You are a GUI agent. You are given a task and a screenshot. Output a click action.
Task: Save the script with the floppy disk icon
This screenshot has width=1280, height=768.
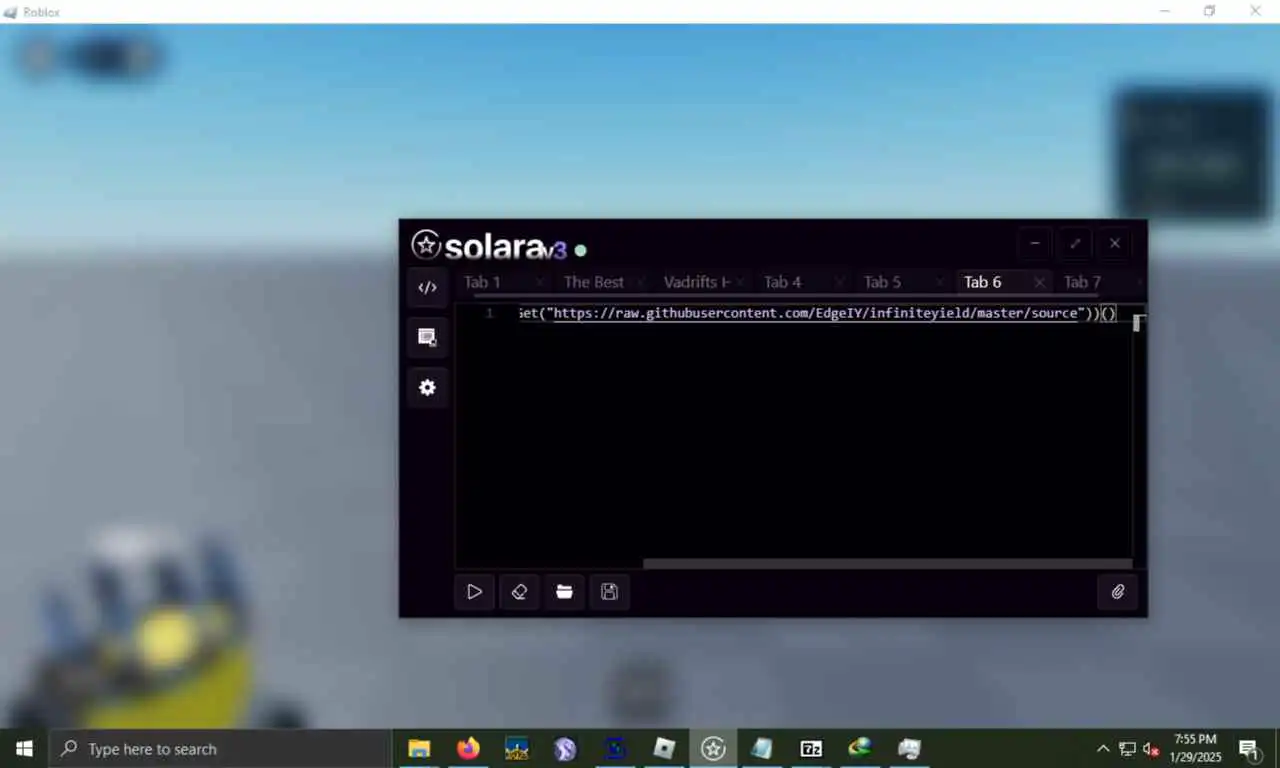tap(609, 592)
